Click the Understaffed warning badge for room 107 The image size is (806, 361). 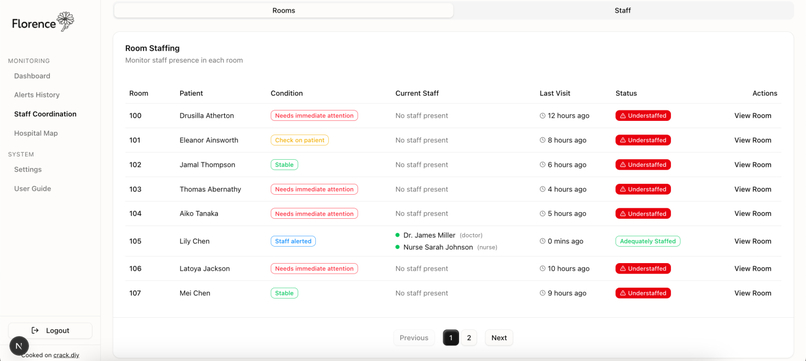click(643, 293)
